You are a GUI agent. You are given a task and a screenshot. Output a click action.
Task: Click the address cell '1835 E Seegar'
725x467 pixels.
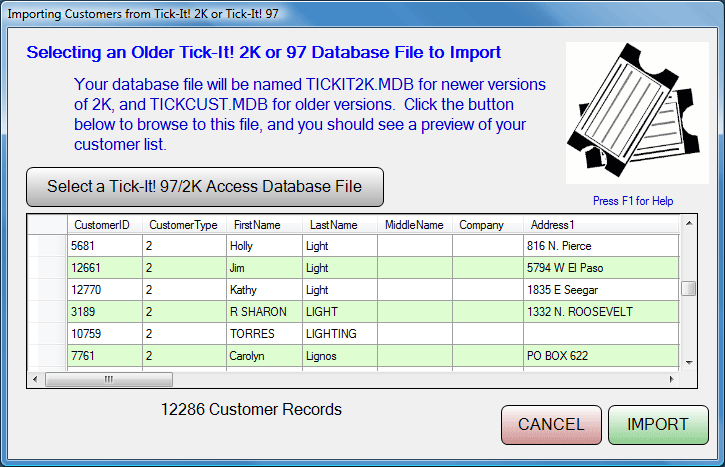(601, 290)
